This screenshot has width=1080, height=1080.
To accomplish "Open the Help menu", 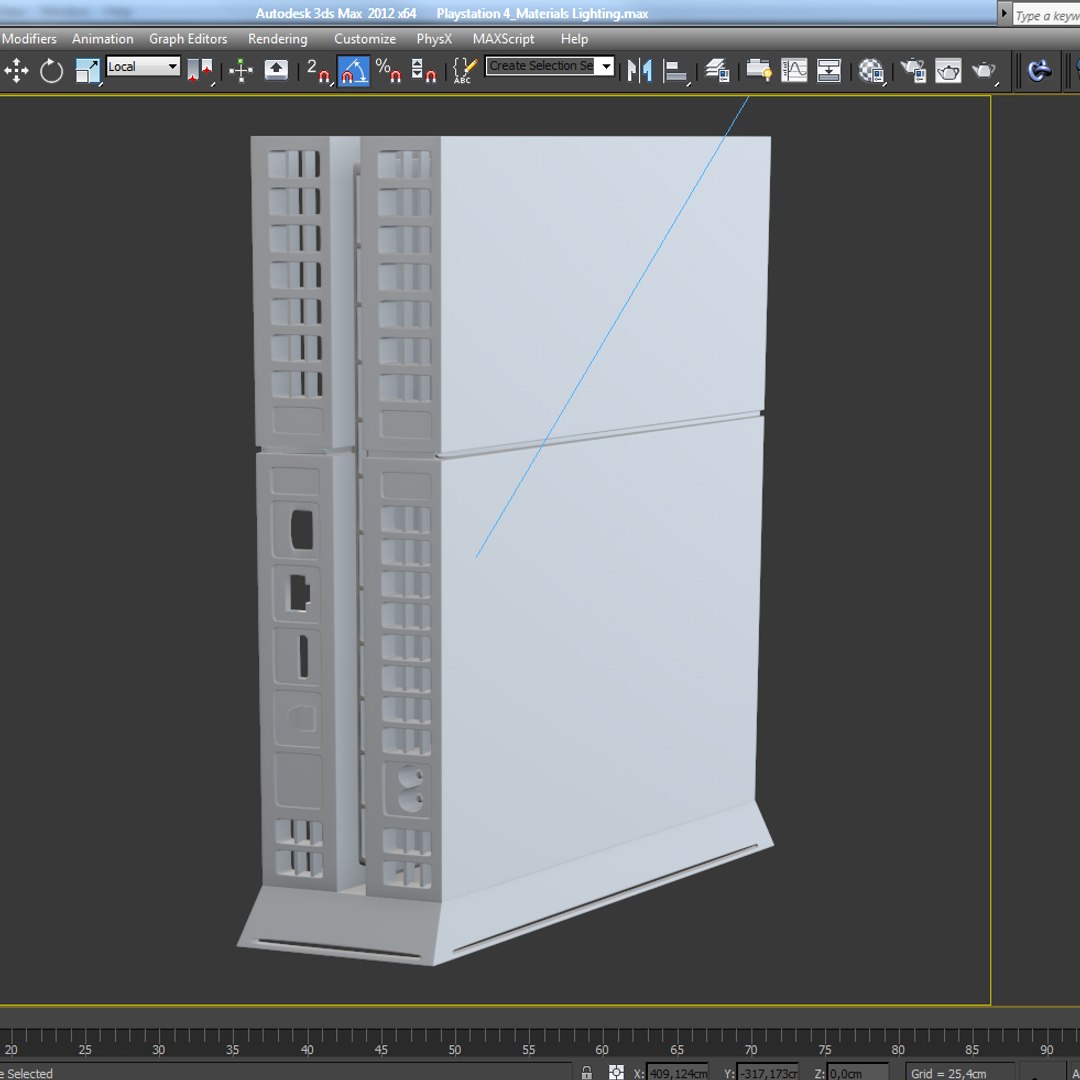I will 574,39.
